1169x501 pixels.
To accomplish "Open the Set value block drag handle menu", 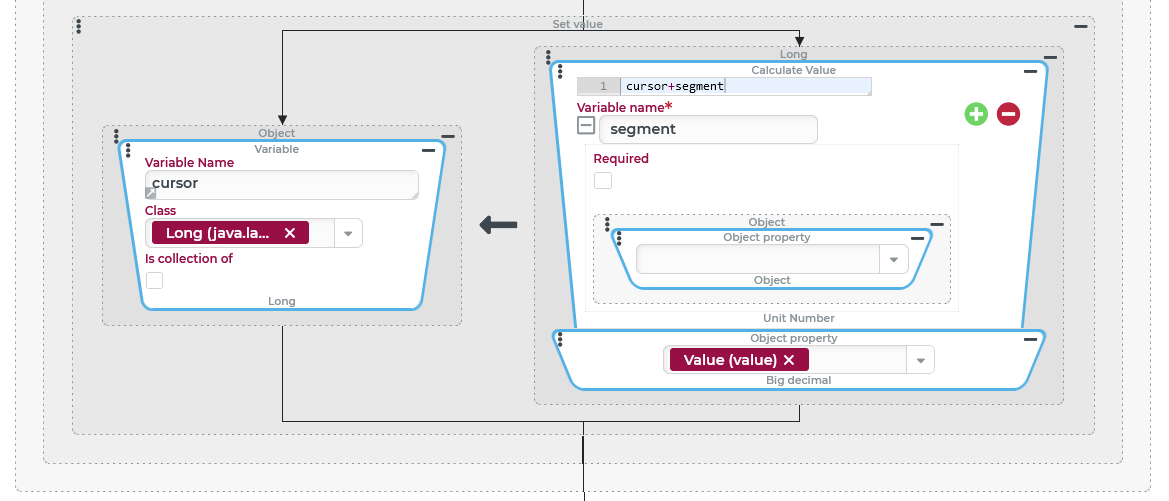I will (79, 27).
